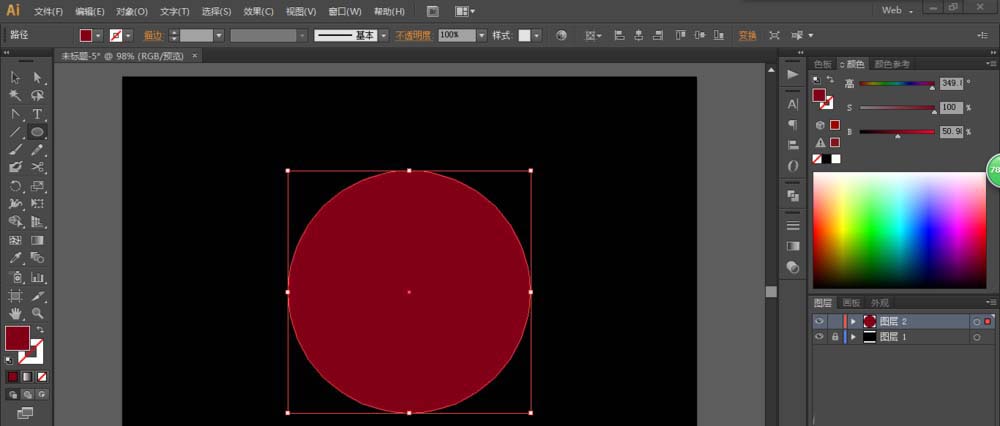Swap fill and stroke in the toolbox
The height and width of the screenshot is (426, 1000).
click(x=40, y=330)
